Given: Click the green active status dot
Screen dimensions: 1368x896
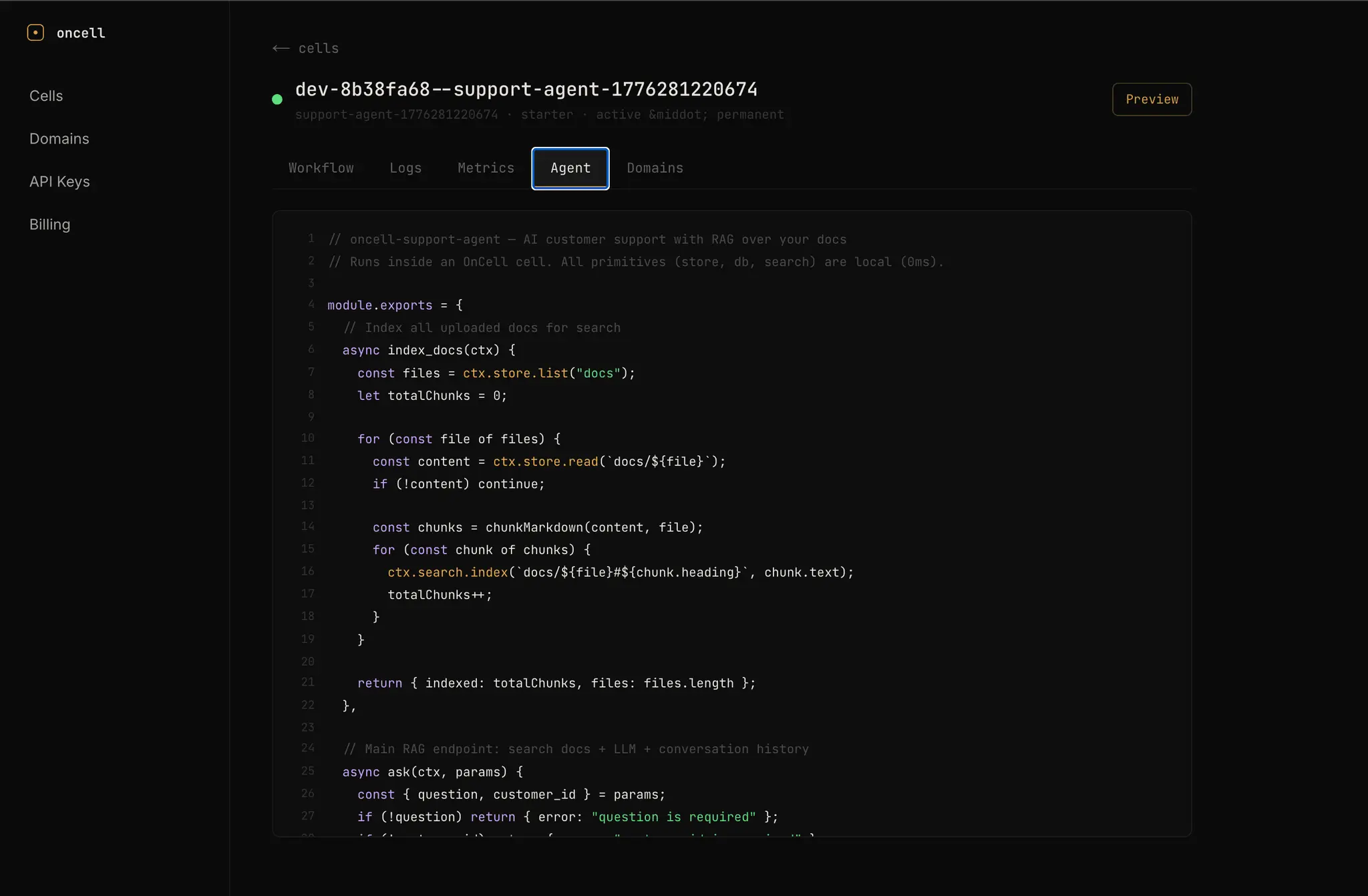Looking at the screenshot, I should click(277, 99).
